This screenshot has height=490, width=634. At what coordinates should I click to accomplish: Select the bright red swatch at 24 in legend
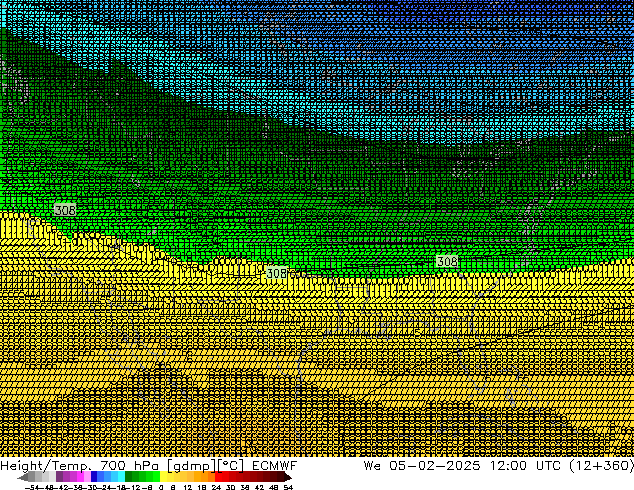click(219, 477)
